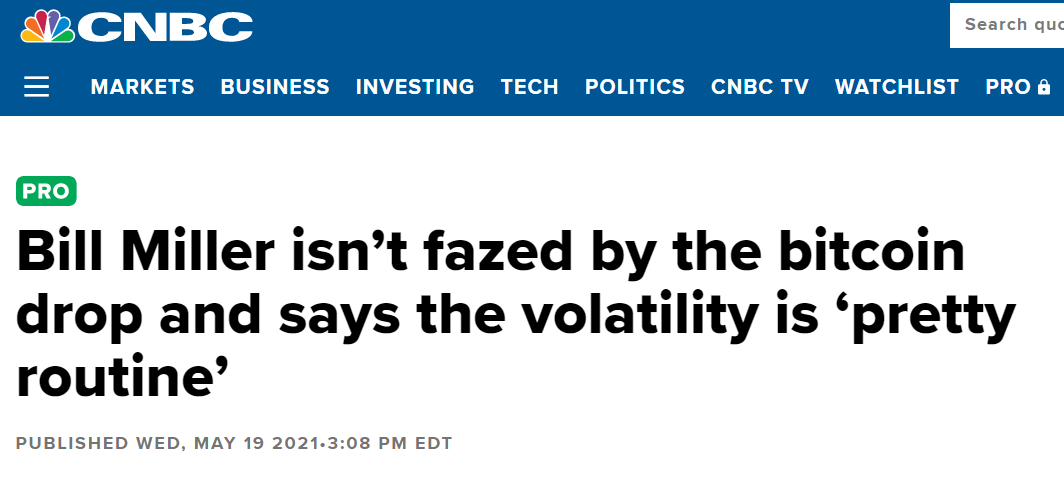Screen dimensions: 1064x479
Task: Click the words 'Bill Miller' in headline
Action: point(145,252)
